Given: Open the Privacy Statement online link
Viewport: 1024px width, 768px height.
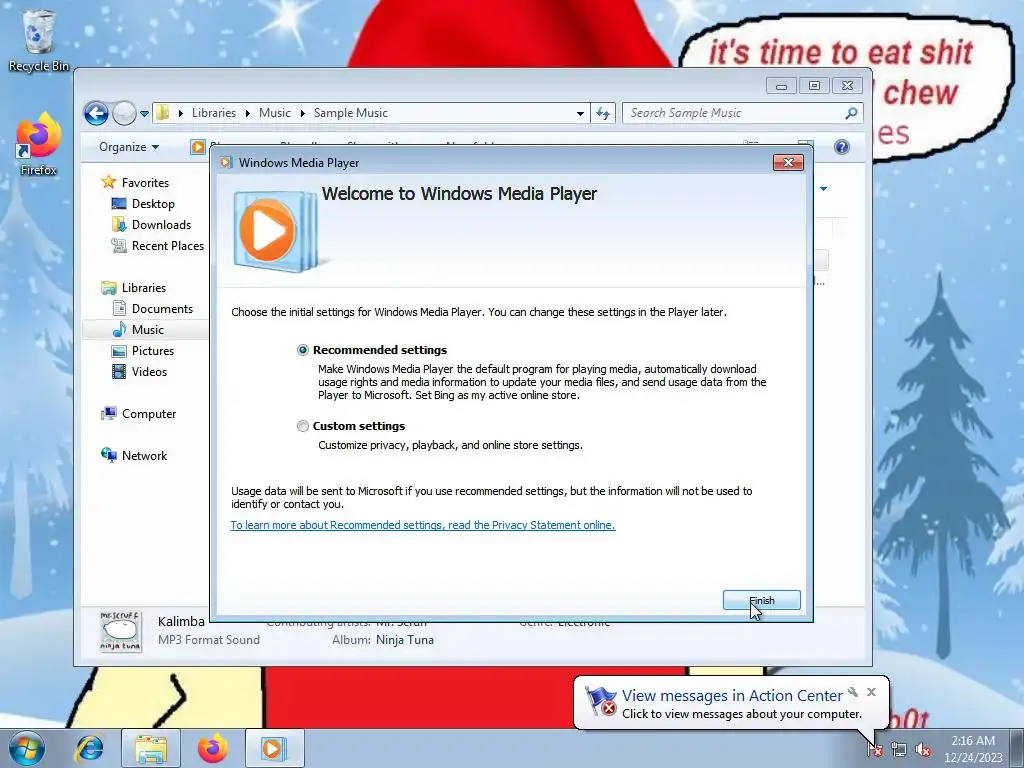Looking at the screenshot, I should (423, 525).
